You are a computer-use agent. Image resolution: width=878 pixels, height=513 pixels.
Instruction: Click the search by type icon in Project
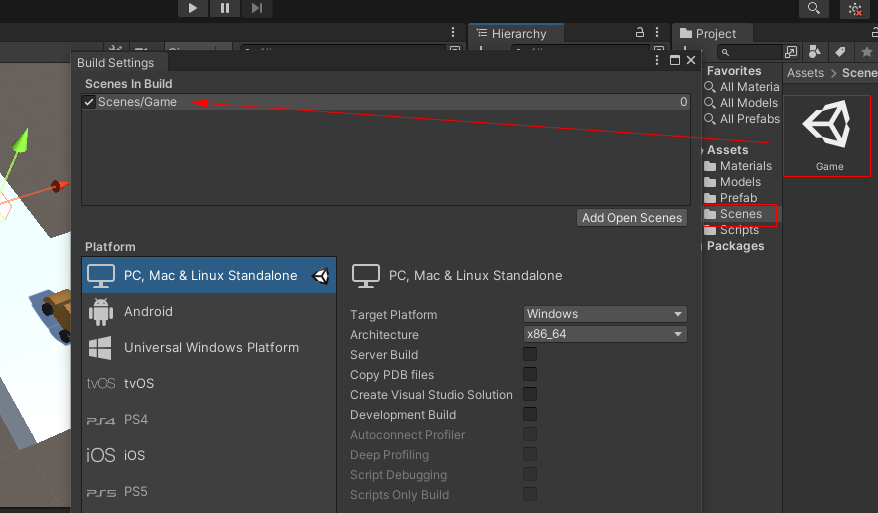pyautogui.click(x=815, y=52)
